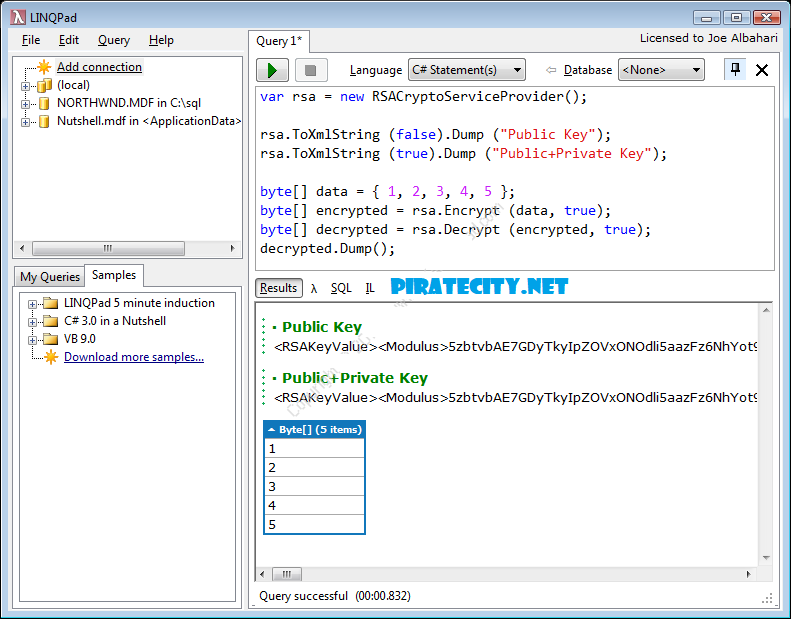Close the query with the X icon

pos(762,70)
